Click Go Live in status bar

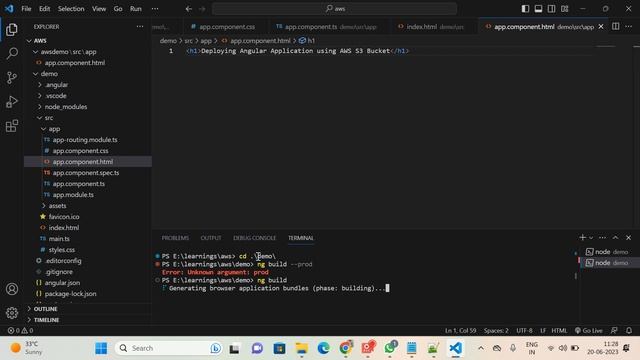click(x=588, y=331)
